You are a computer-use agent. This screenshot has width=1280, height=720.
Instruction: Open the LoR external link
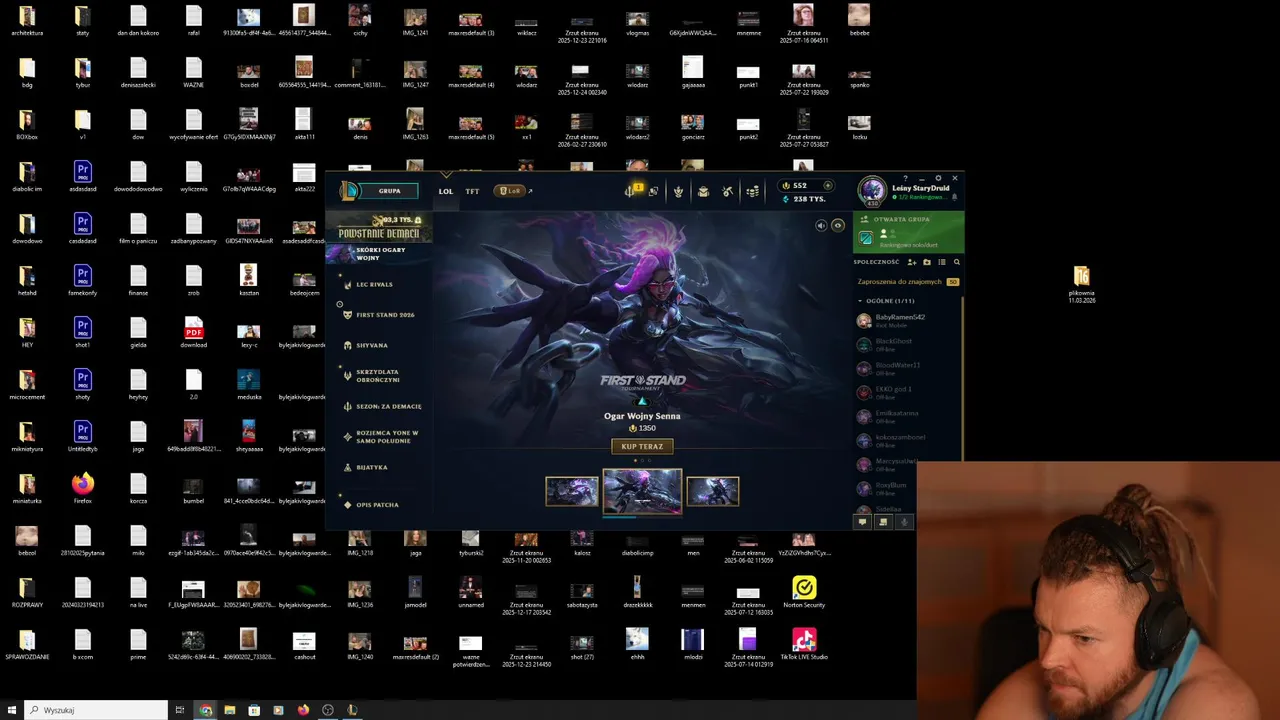tap(513, 191)
